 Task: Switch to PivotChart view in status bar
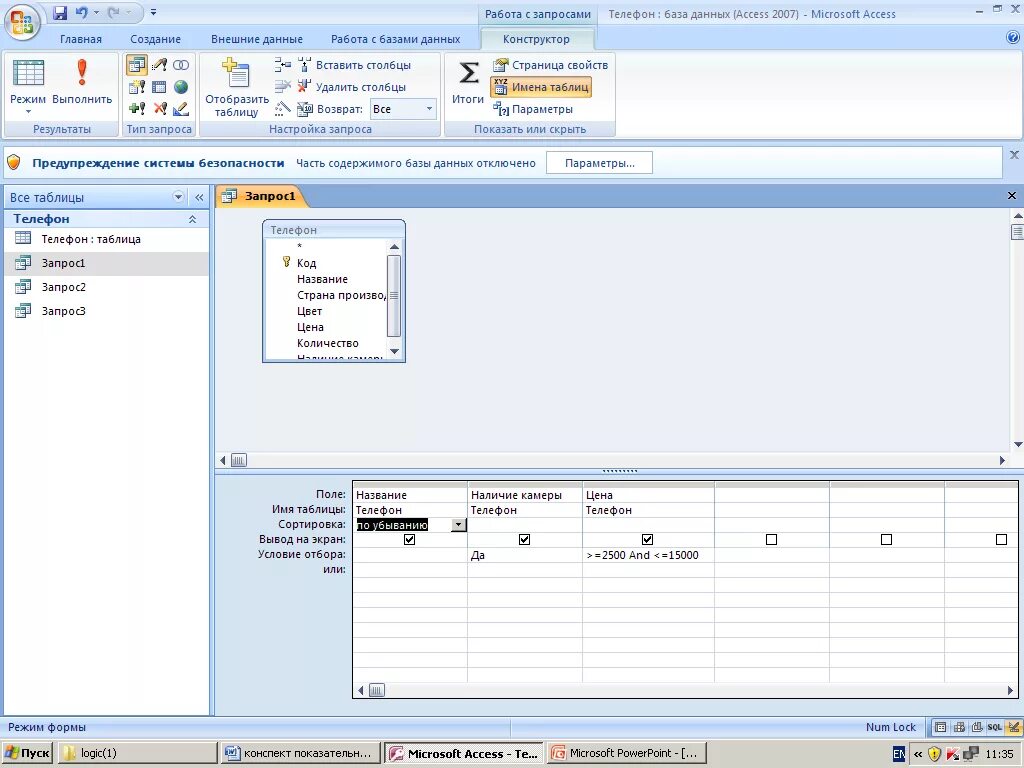pos(977,727)
